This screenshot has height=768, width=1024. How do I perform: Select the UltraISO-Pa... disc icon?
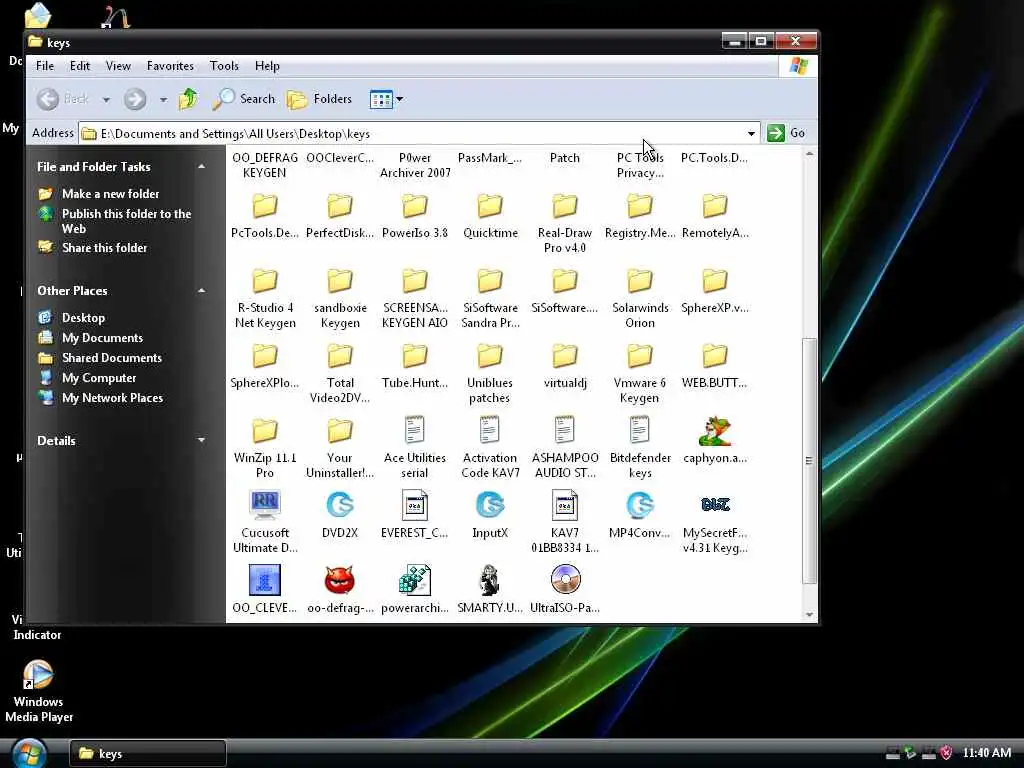565,580
